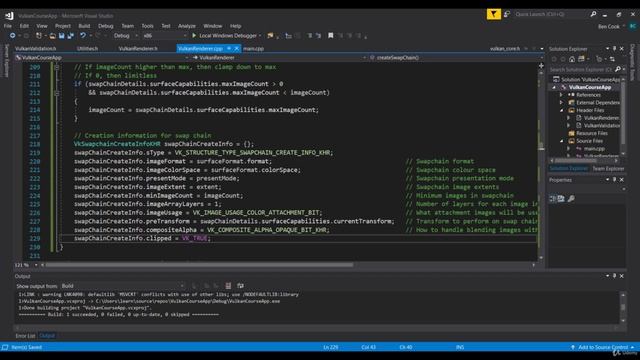The width and height of the screenshot is (640, 360).
Task: Click the Navigate Backward icon in toolbar
Action: pyautogui.click(x=13, y=36)
